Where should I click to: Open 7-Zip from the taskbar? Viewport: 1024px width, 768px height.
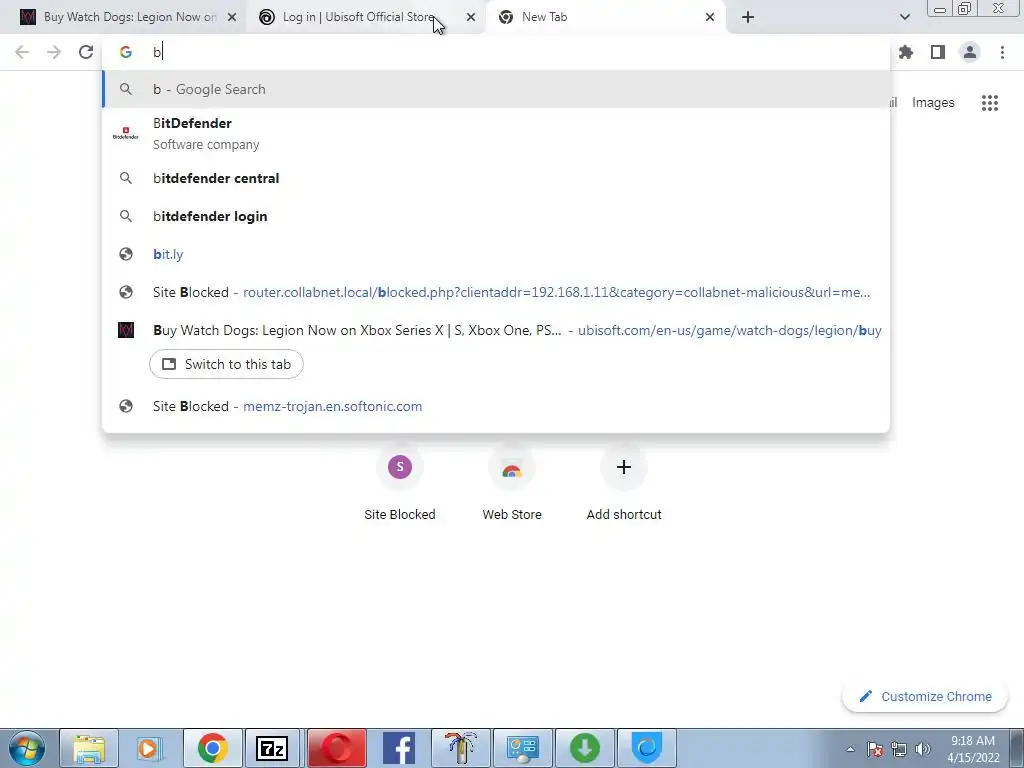[x=273, y=748]
